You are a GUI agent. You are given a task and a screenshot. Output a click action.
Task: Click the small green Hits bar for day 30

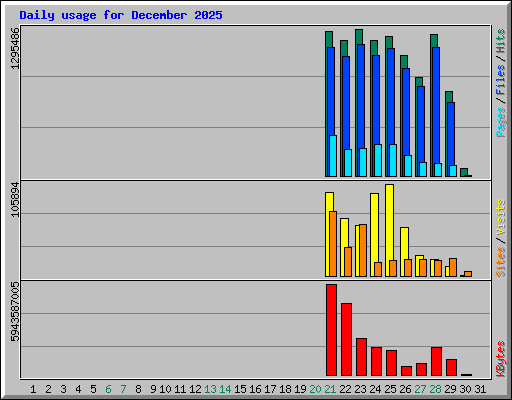[464, 171]
